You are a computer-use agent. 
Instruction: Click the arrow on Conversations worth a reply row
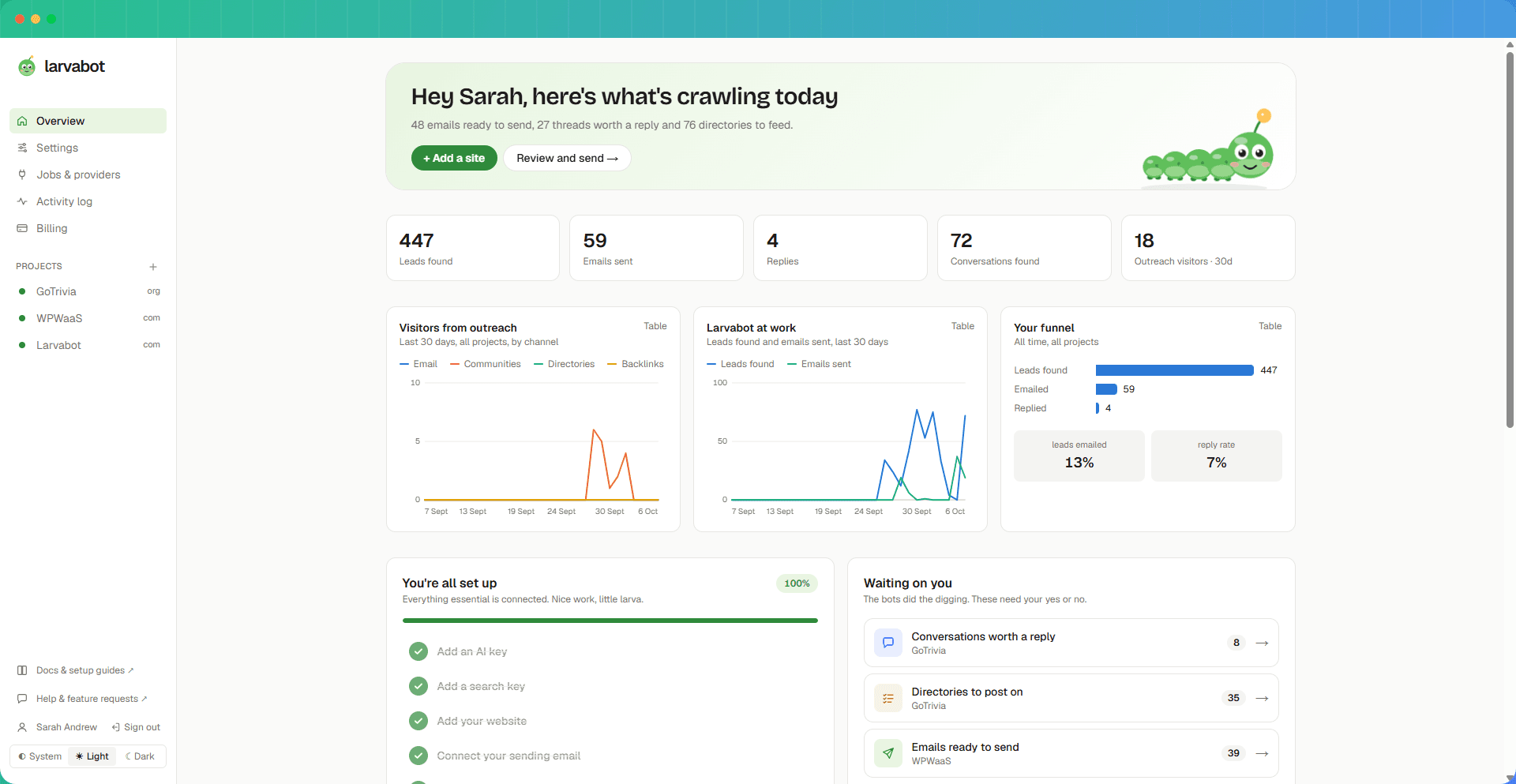1262,643
